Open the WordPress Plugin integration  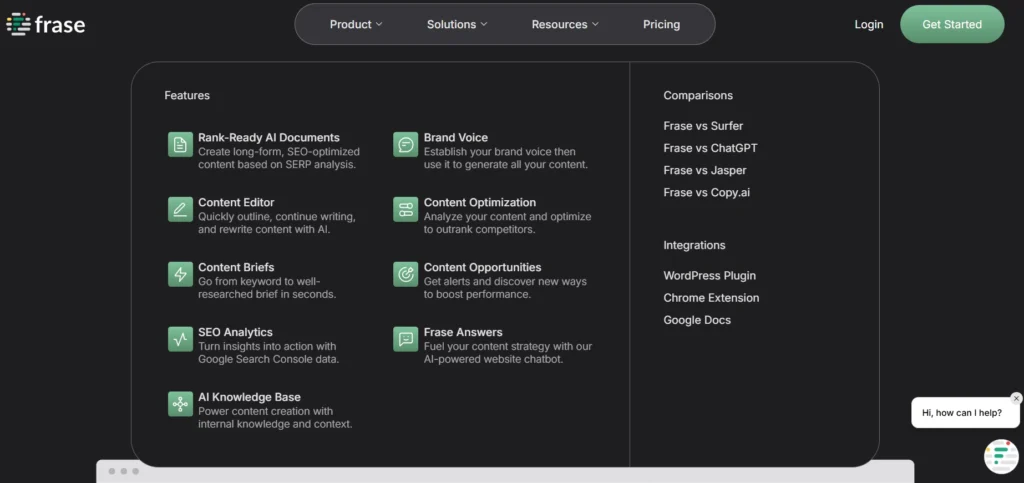pyautogui.click(x=710, y=275)
